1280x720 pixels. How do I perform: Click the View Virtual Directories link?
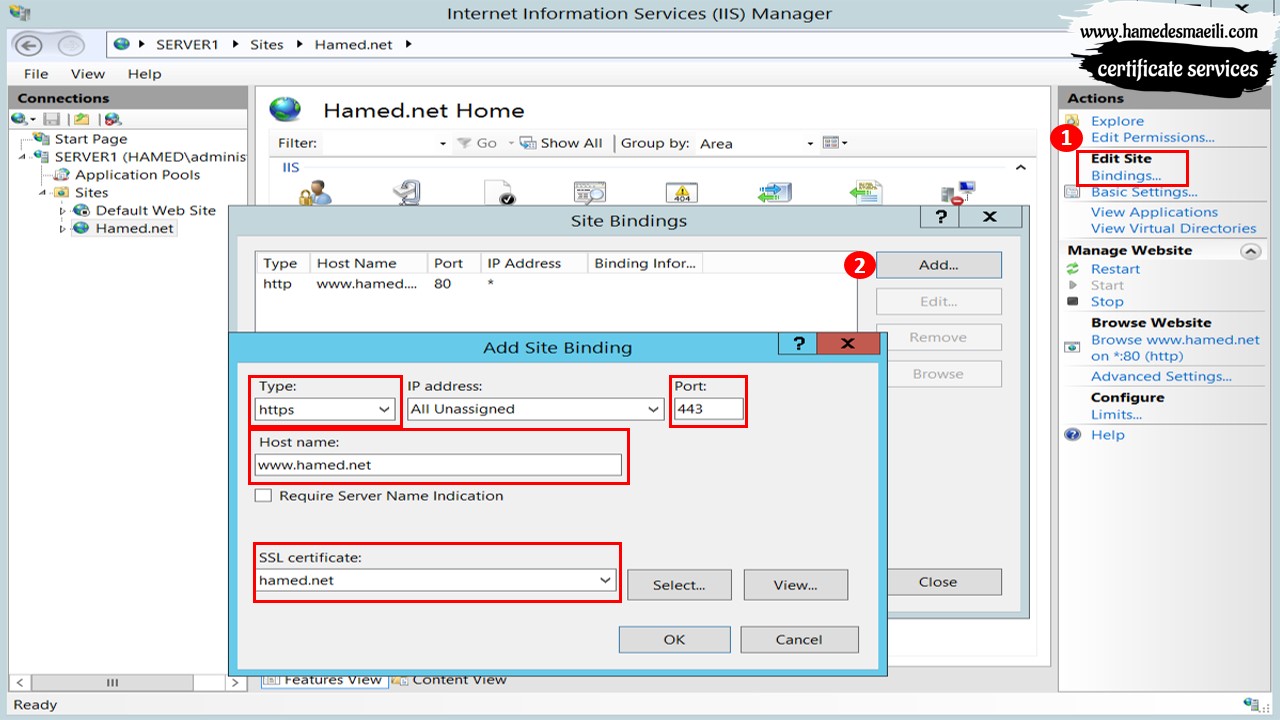point(1173,228)
